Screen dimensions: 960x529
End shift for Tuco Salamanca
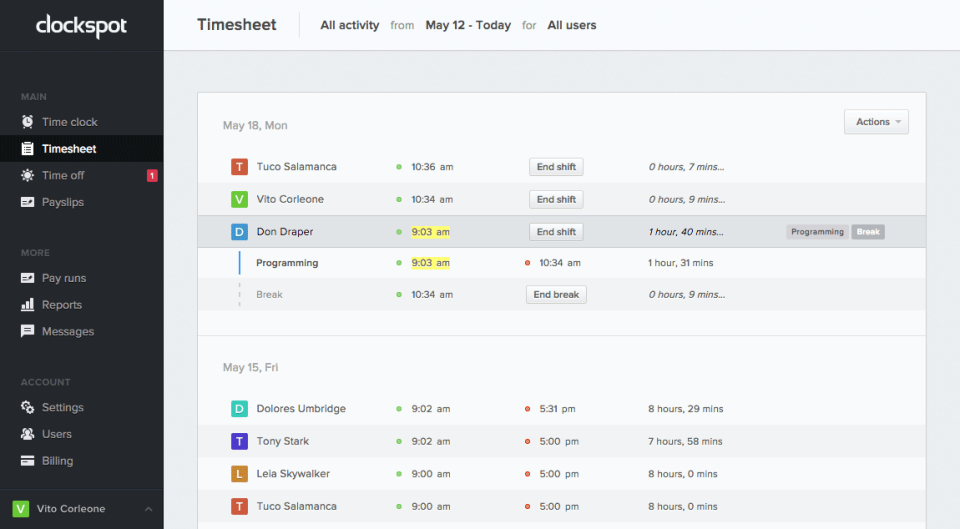[556, 167]
